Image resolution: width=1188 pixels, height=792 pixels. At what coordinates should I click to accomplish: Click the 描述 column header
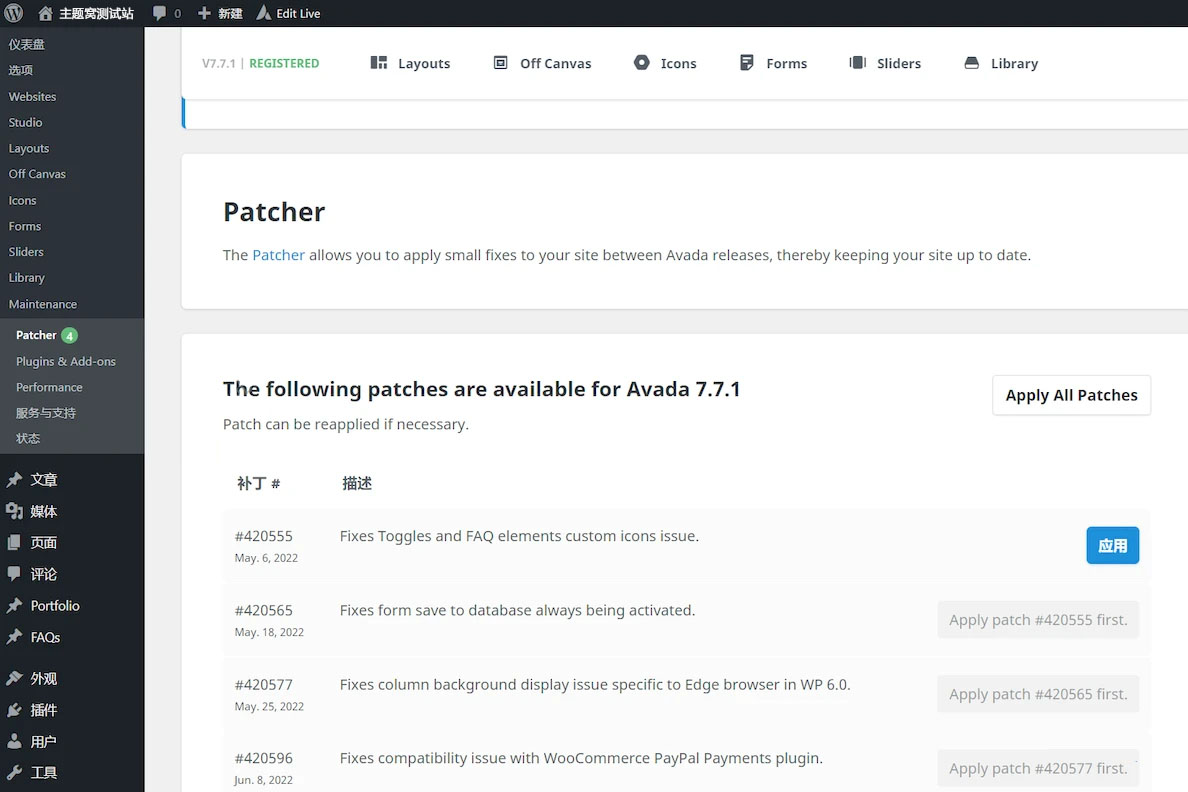point(357,484)
